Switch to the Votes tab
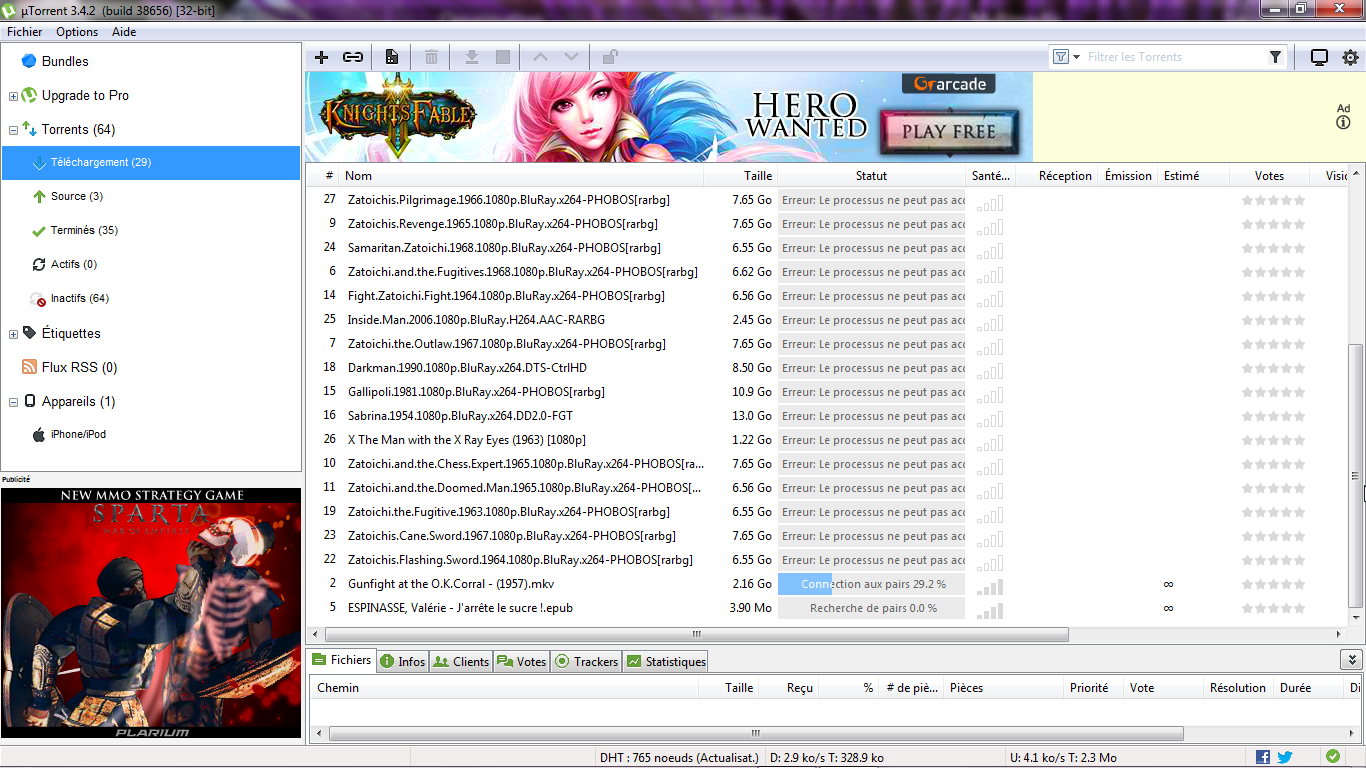1366x768 pixels. [x=522, y=661]
